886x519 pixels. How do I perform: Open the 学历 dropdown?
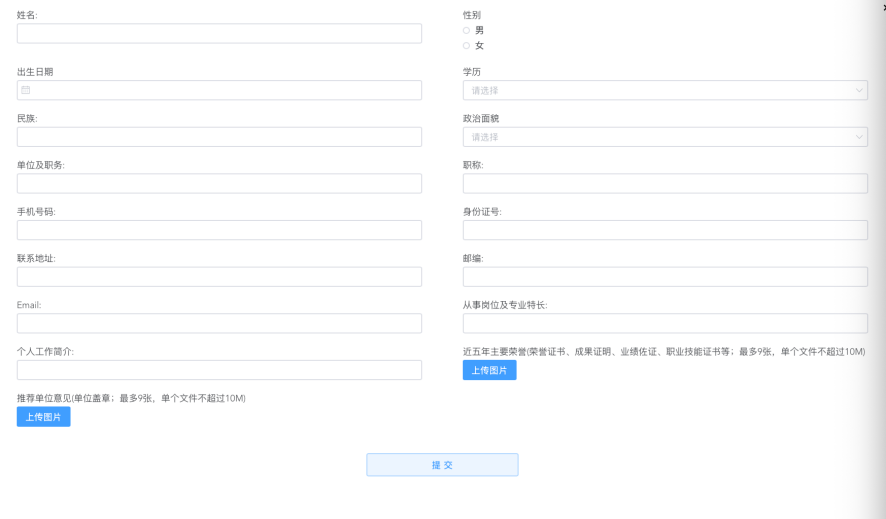pyautogui.click(x=664, y=90)
